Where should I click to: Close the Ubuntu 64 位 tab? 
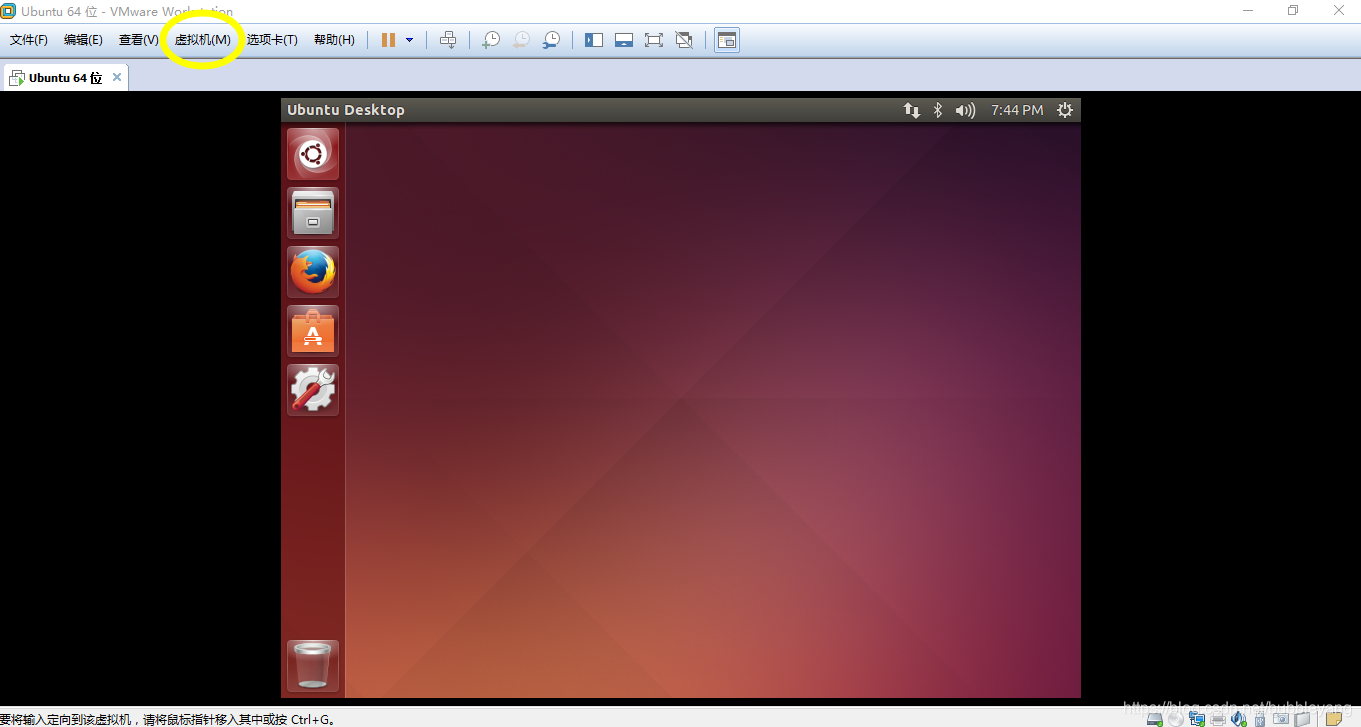[x=117, y=77]
